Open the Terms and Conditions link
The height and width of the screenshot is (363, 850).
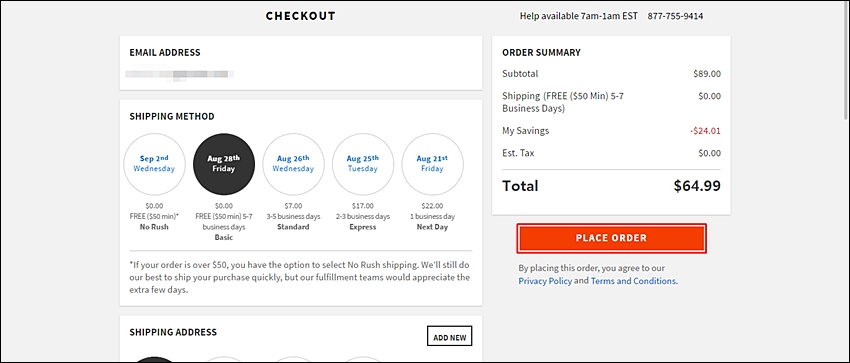[633, 281]
